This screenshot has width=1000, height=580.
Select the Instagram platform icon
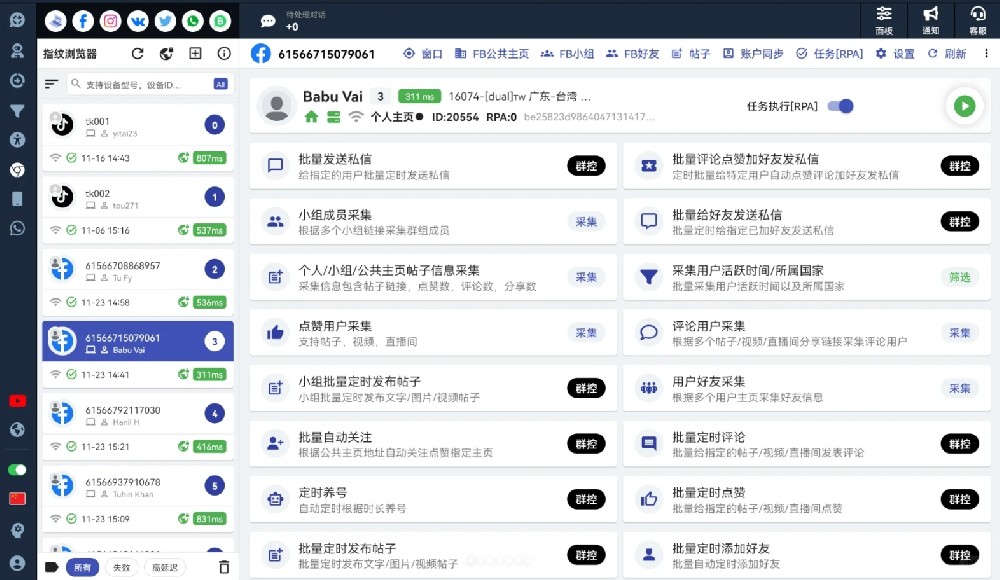110,21
